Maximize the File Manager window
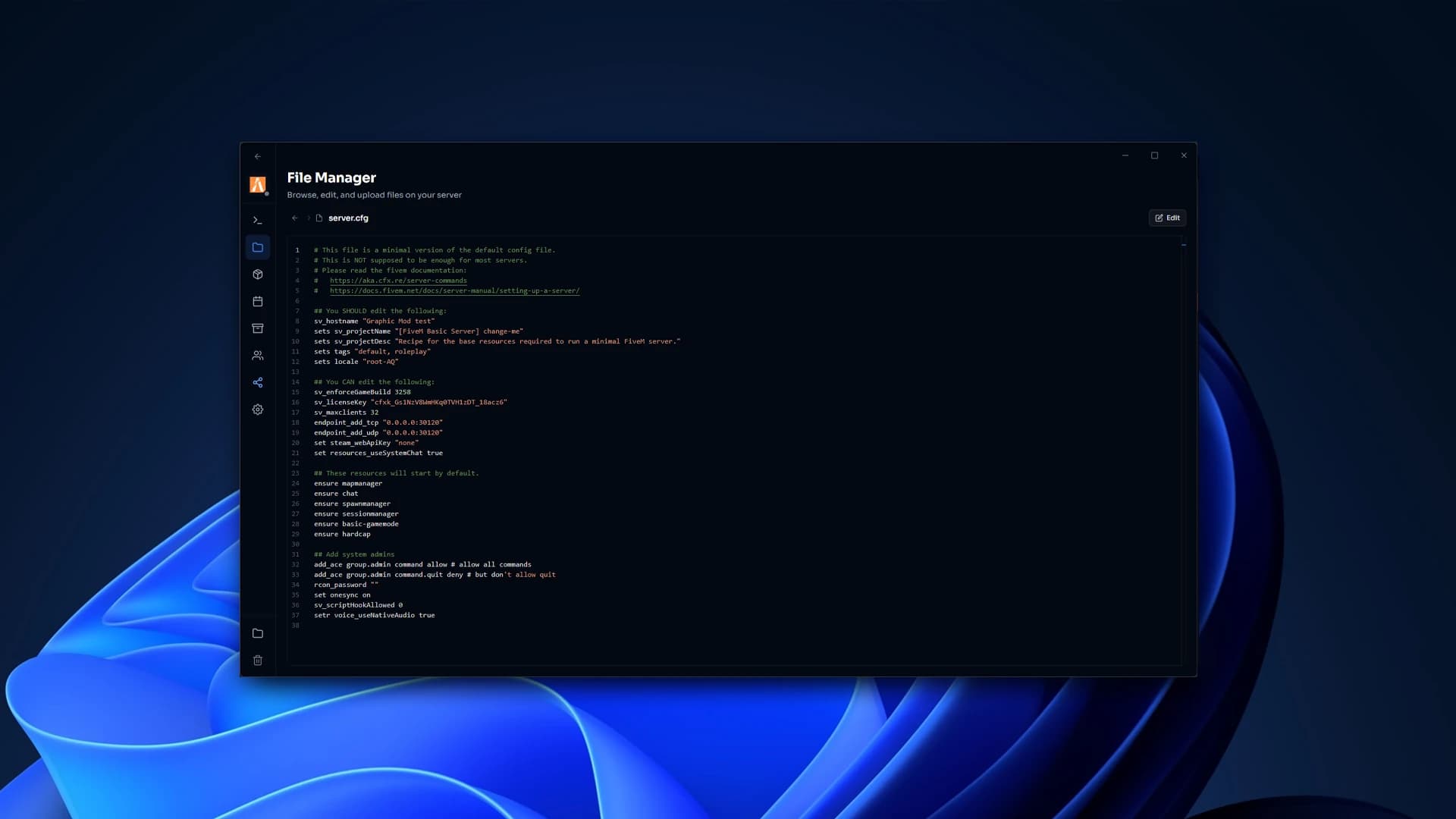 pos(1155,155)
